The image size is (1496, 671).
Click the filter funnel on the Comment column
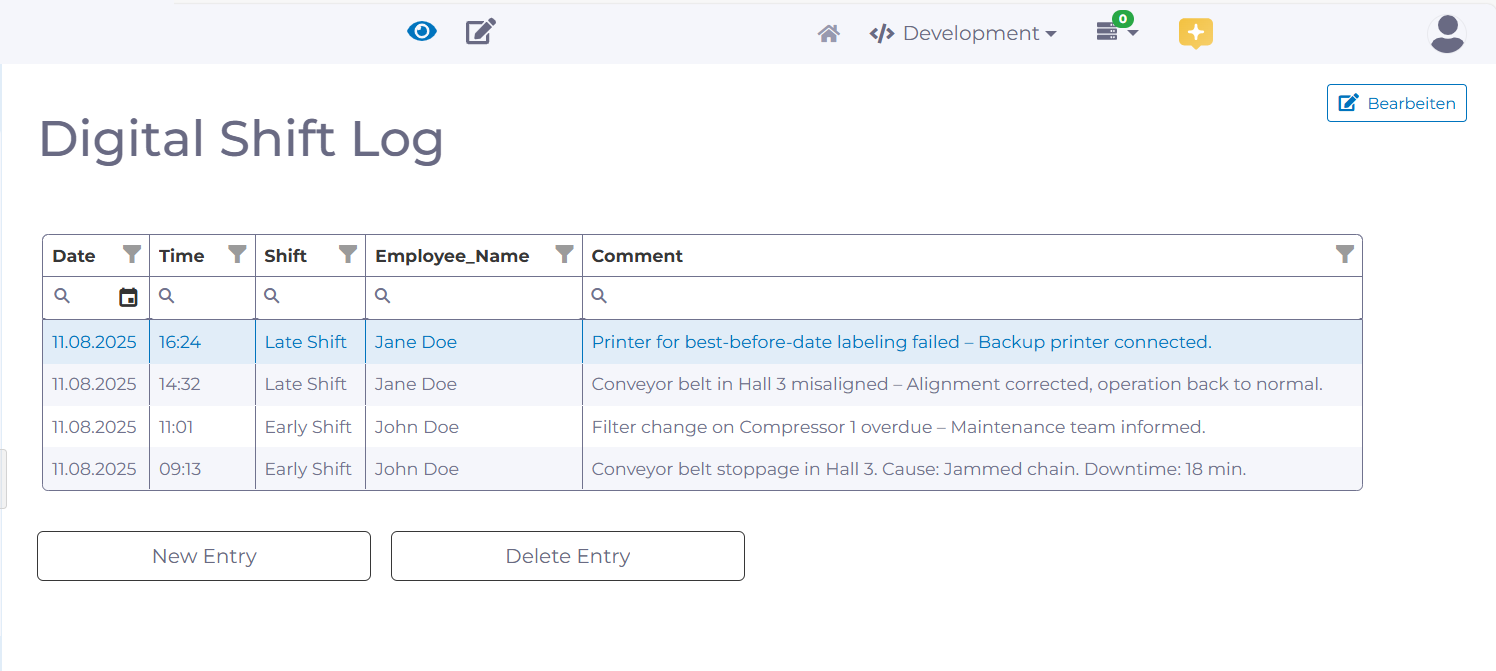click(x=1344, y=254)
